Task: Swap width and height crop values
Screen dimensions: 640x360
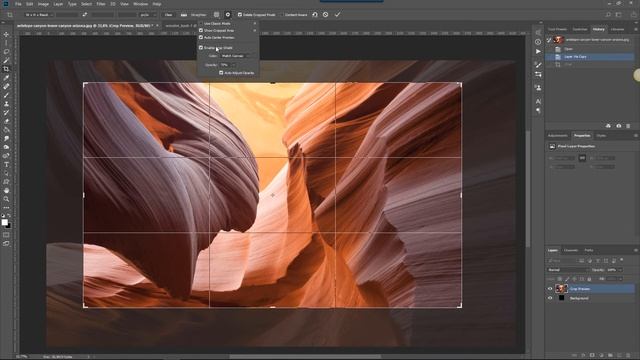Action: click(x=84, y=15)
